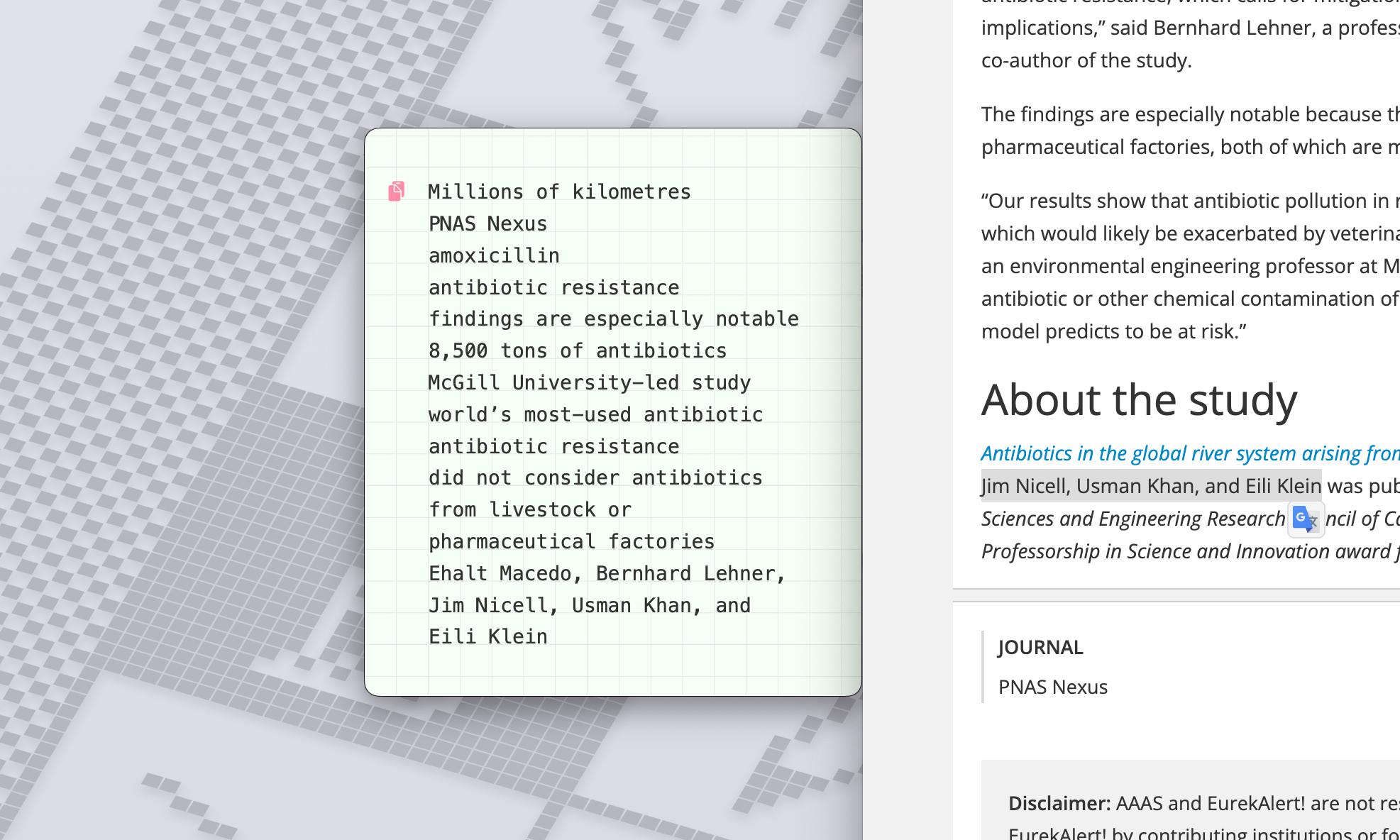The image size is (1400, 840).
Task: Select the "amoxicillin" line in the note
Action: tap(493, 255)
